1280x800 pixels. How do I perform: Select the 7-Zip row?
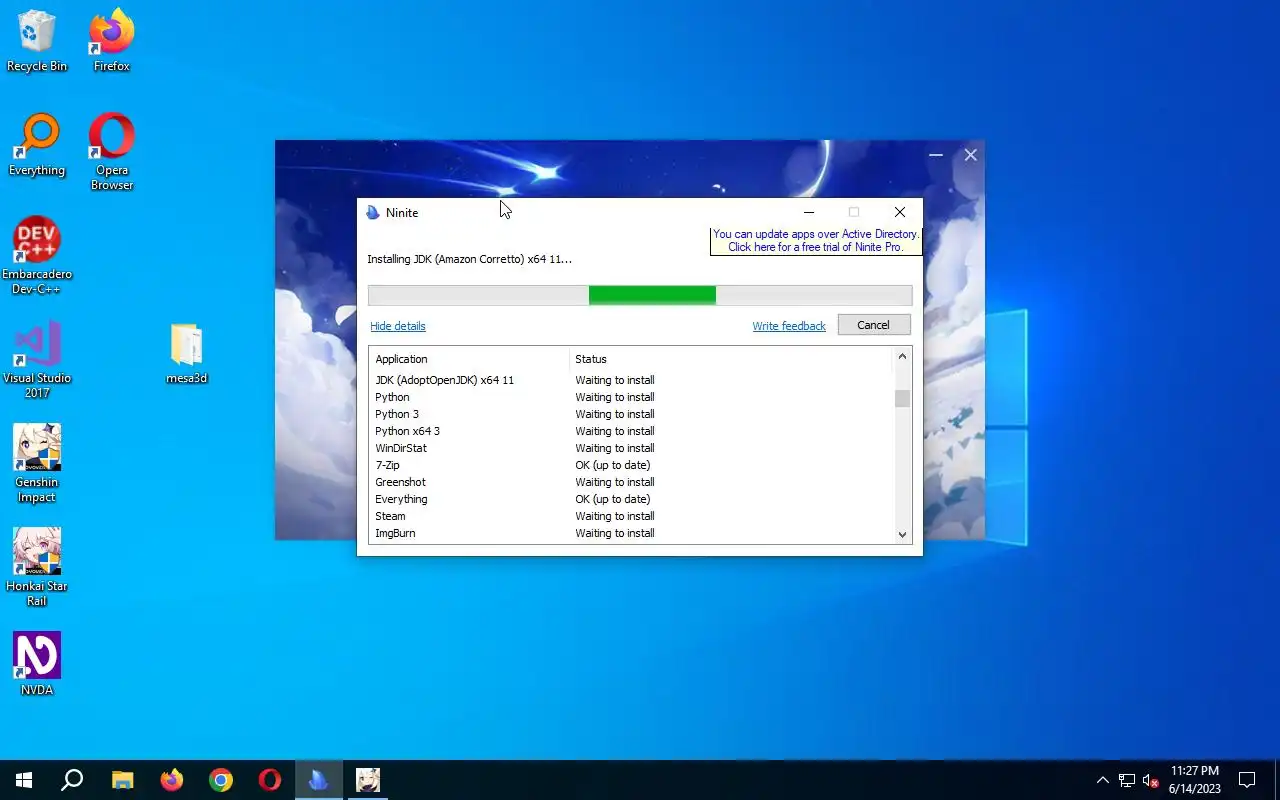630,465
